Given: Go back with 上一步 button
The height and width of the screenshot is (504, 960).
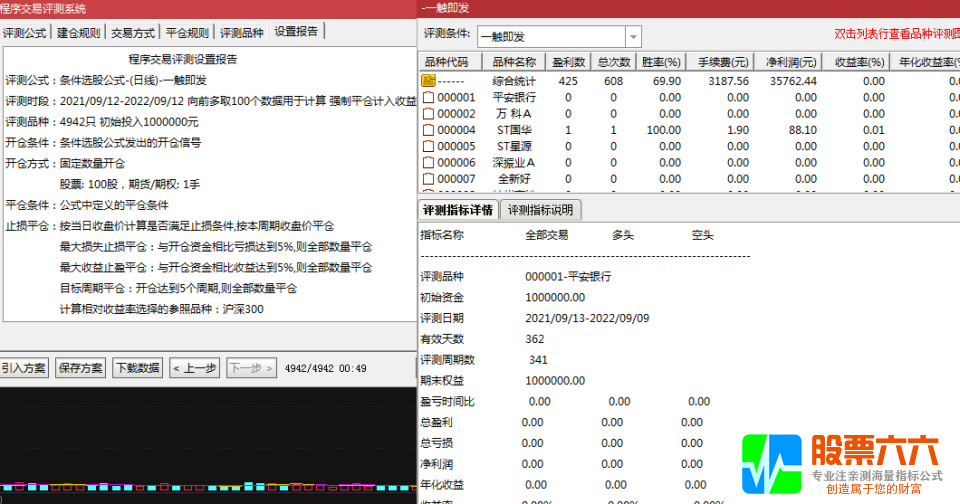Looking at the screenshot, I should click(195, 368).
